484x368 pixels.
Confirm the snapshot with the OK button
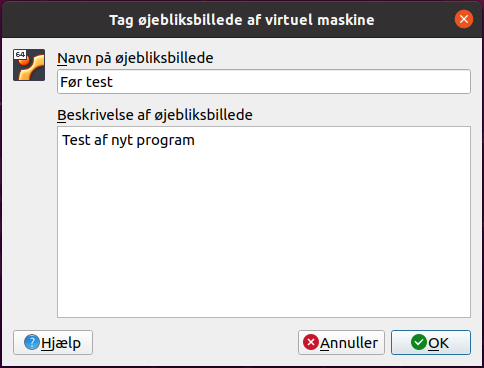[431, 342]
